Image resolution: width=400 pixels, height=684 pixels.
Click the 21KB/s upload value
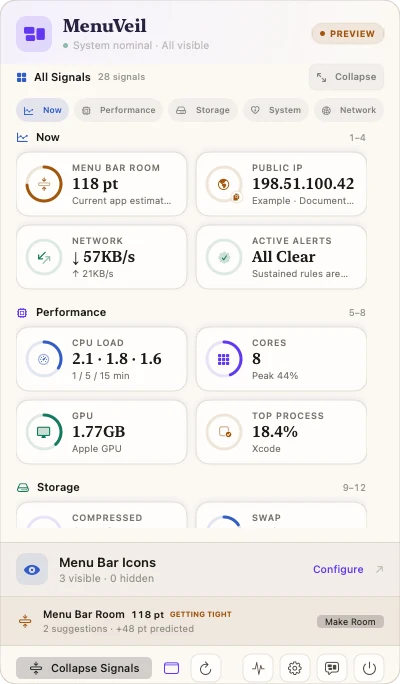click(92, 274)
